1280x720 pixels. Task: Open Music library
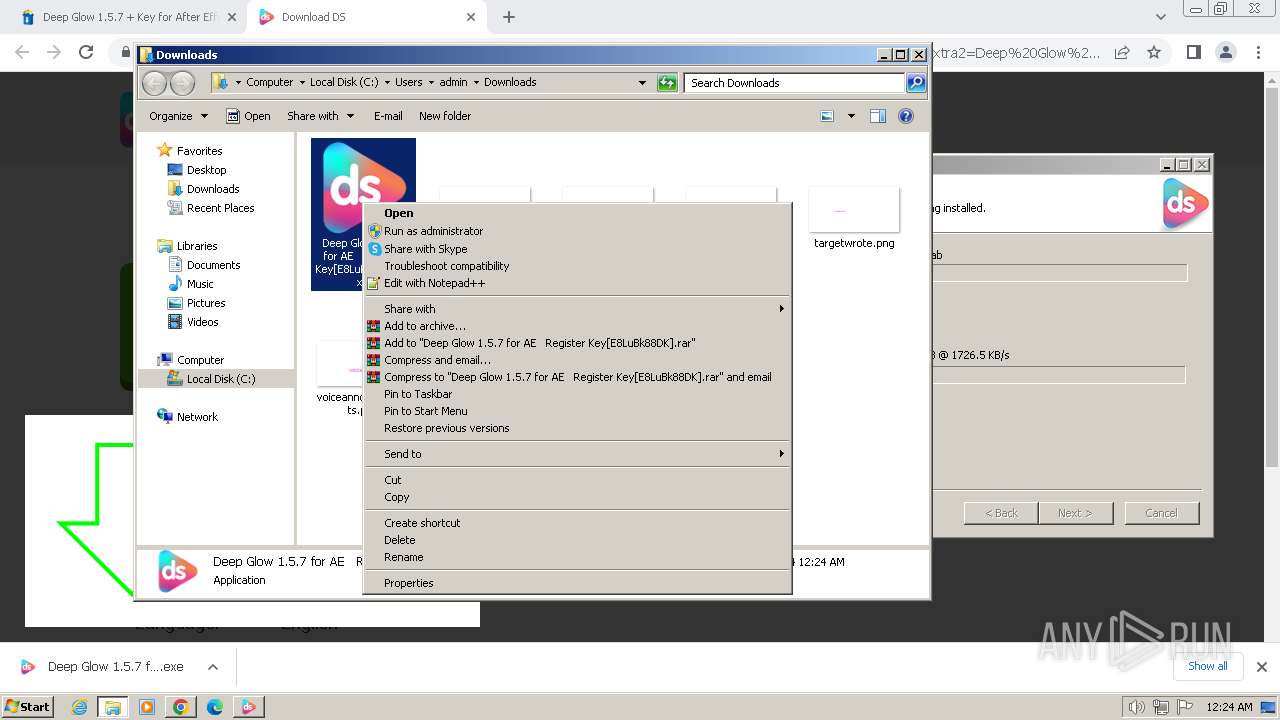(200, 284)
